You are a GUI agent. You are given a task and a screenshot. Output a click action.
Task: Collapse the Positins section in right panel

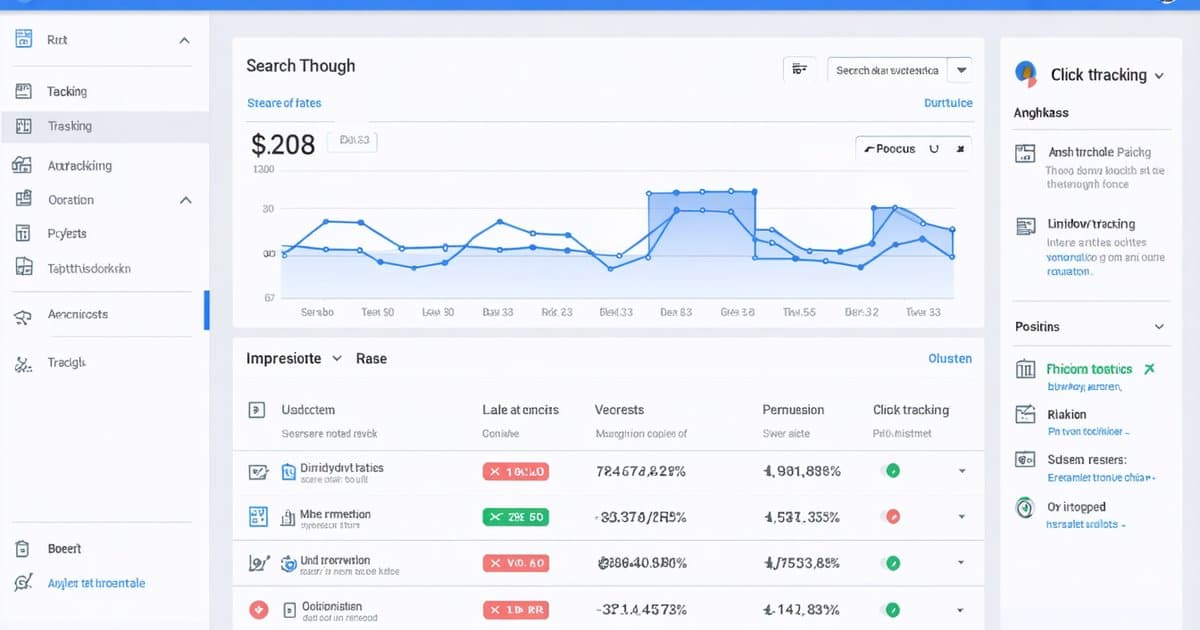(x=1159, y=326)
